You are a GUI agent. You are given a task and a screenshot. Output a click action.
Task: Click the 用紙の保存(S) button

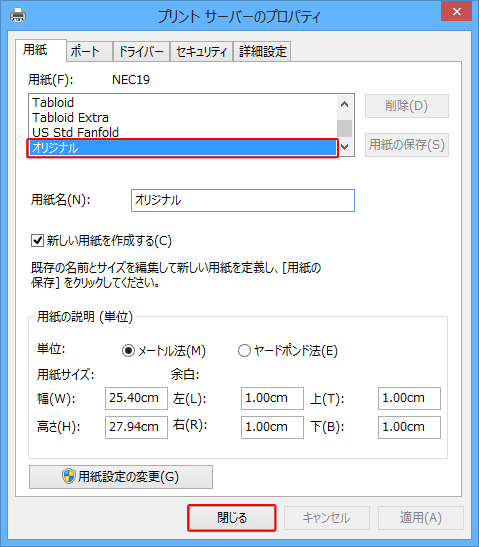[x=407, y=144]
